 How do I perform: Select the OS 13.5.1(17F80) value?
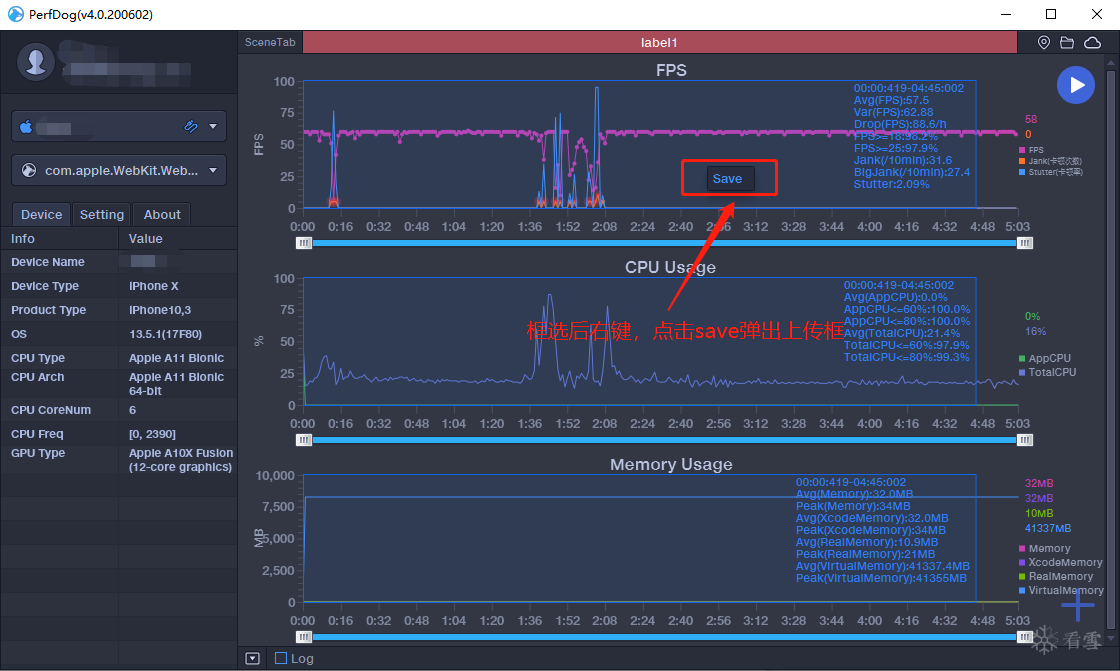point(165,334)
